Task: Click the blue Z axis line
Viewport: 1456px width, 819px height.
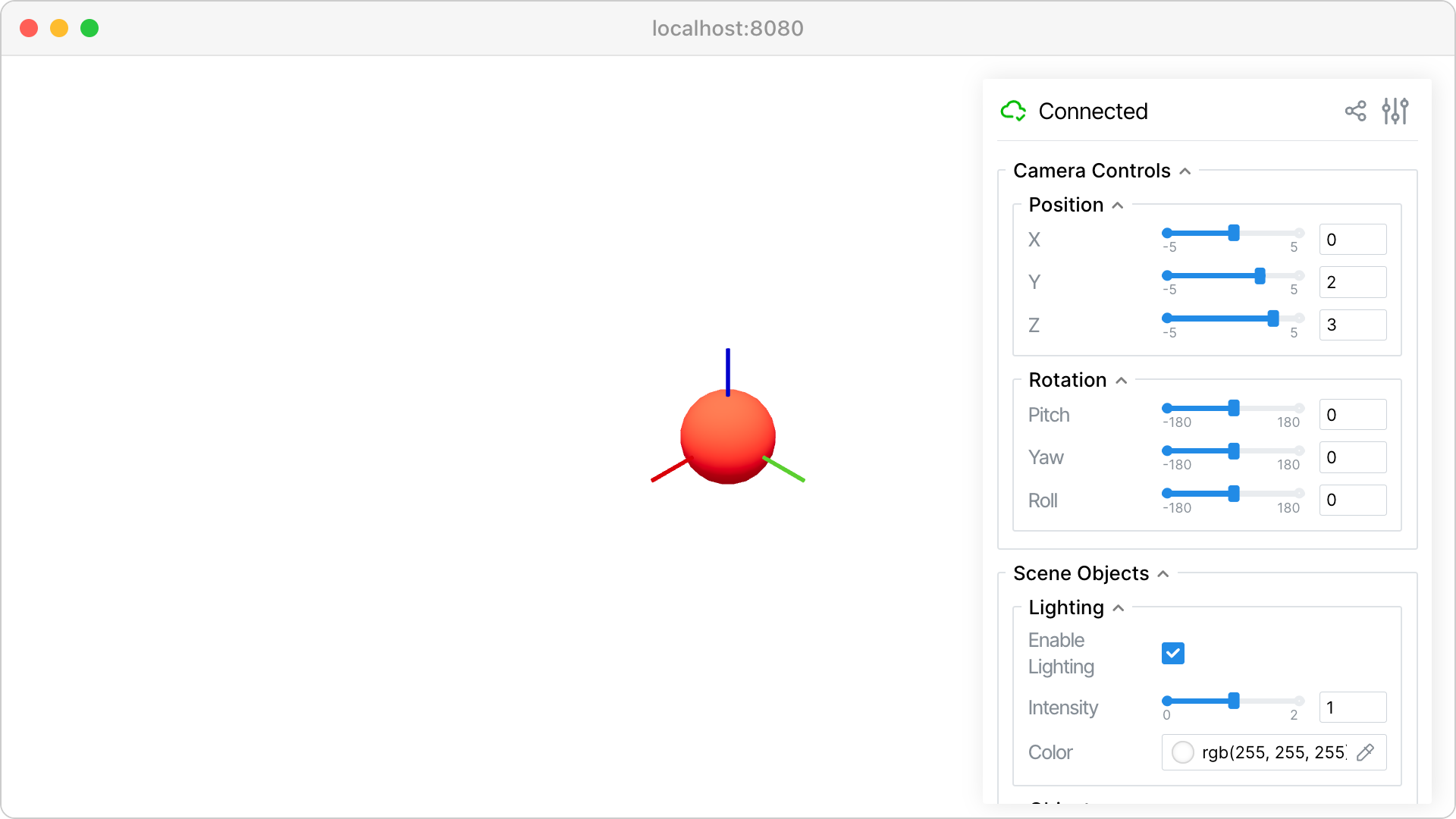Action: pos(728,371)
